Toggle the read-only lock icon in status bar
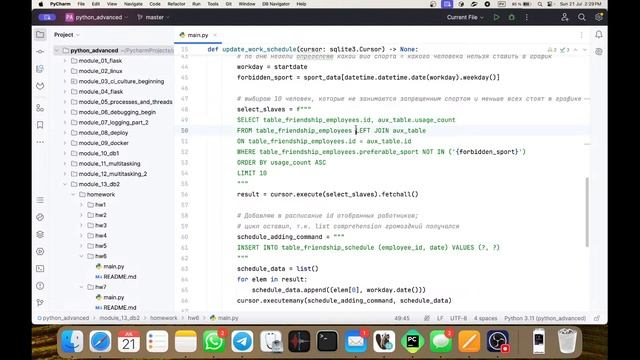The image size is (640, 360). (597, 318)
